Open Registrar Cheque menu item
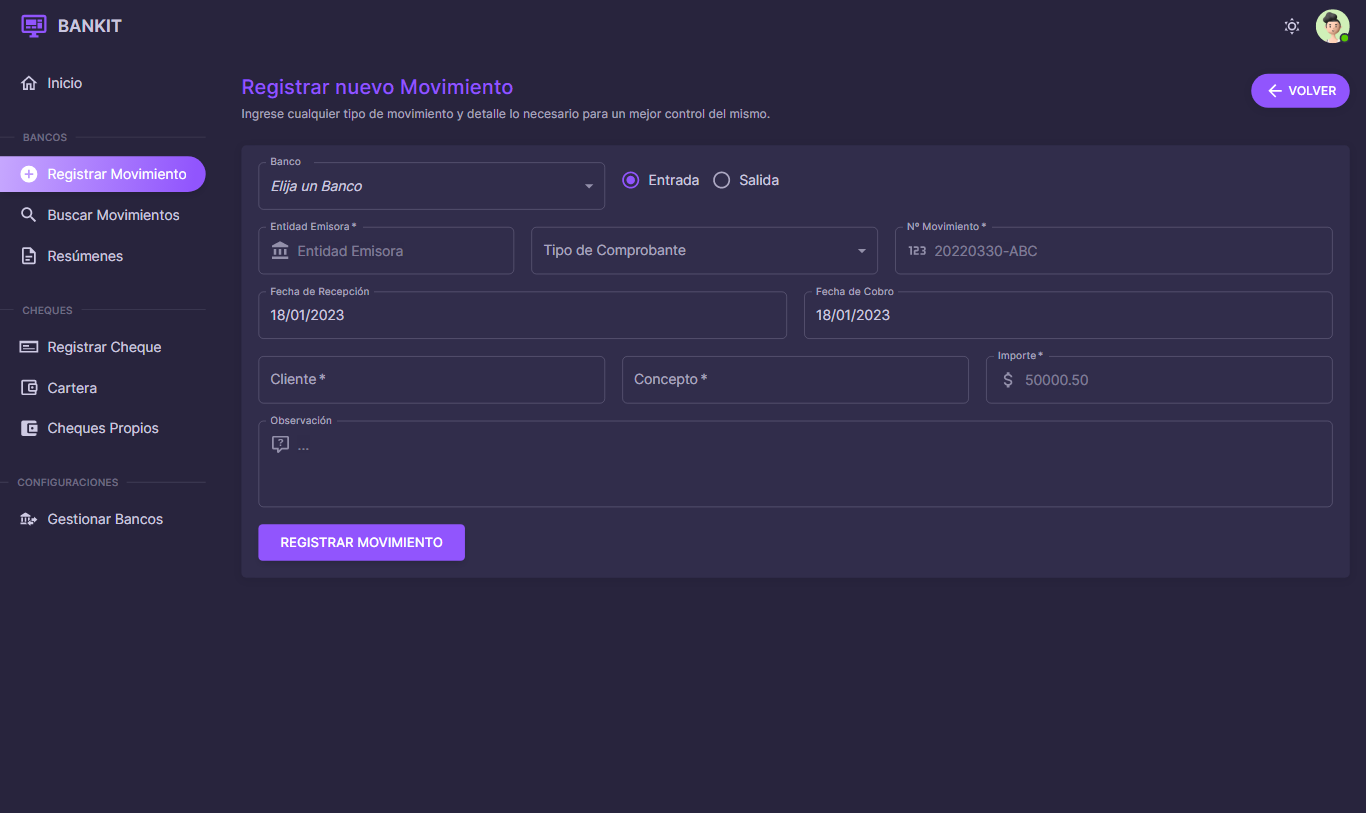 (x=103, y=347)
